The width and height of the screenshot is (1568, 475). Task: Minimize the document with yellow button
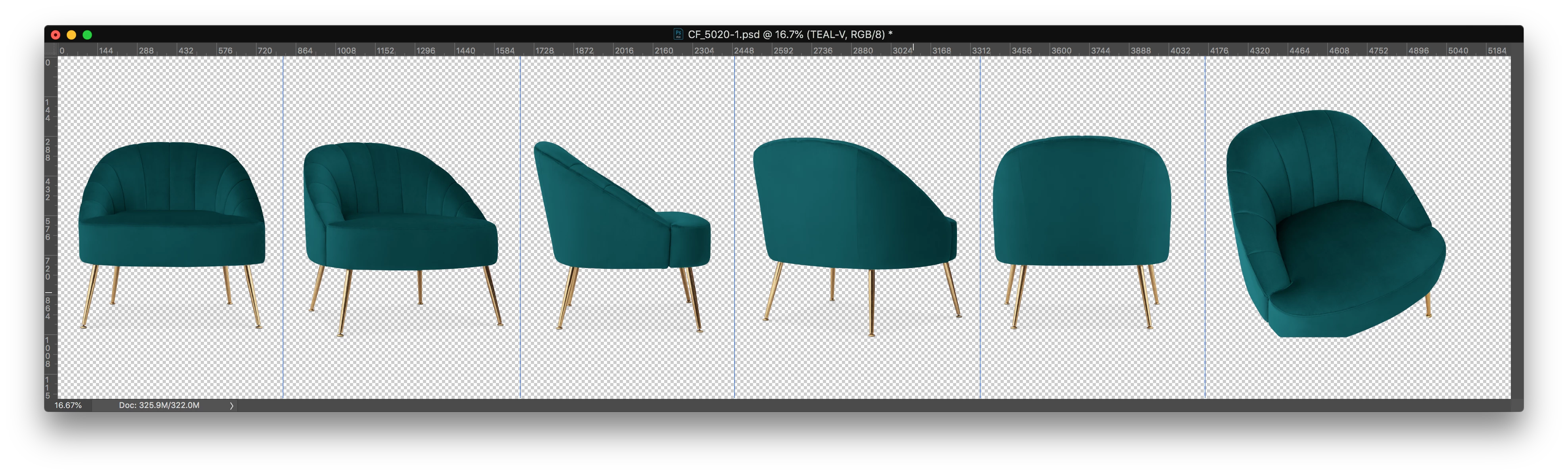[71, 34]
